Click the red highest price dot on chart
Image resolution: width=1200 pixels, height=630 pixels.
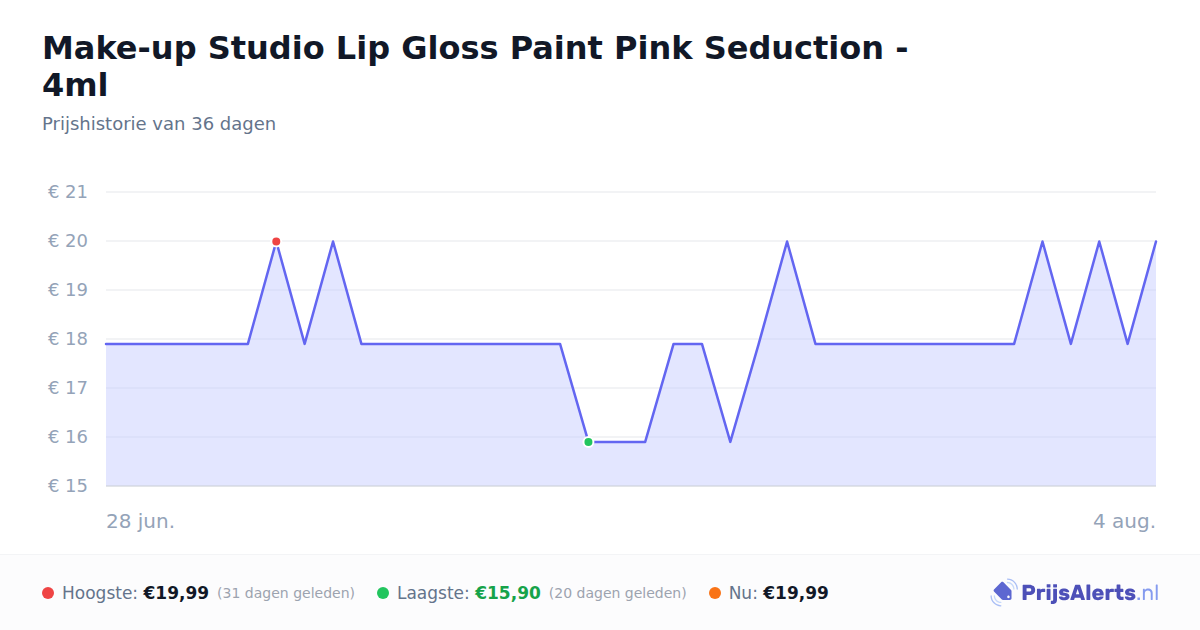coord(276,241)
